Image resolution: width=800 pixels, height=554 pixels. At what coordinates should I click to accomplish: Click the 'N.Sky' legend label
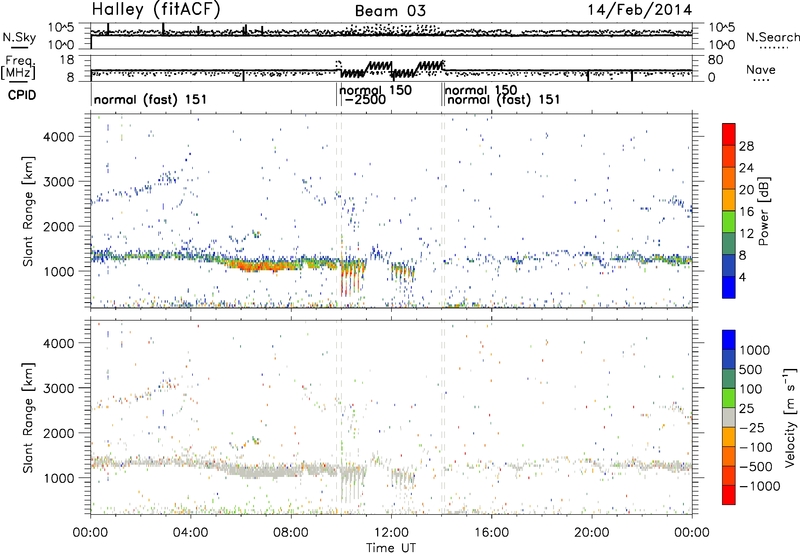[x=19, y=37]
